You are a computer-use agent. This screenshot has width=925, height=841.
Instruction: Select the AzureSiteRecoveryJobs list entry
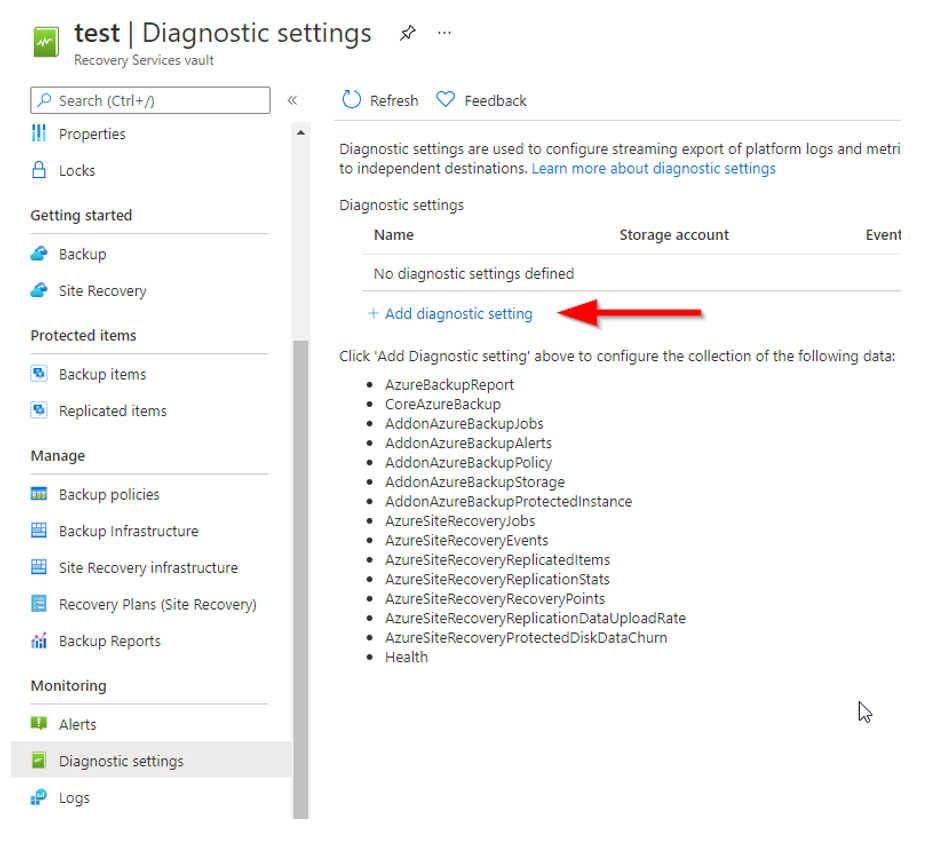click(x=460, y=521)
